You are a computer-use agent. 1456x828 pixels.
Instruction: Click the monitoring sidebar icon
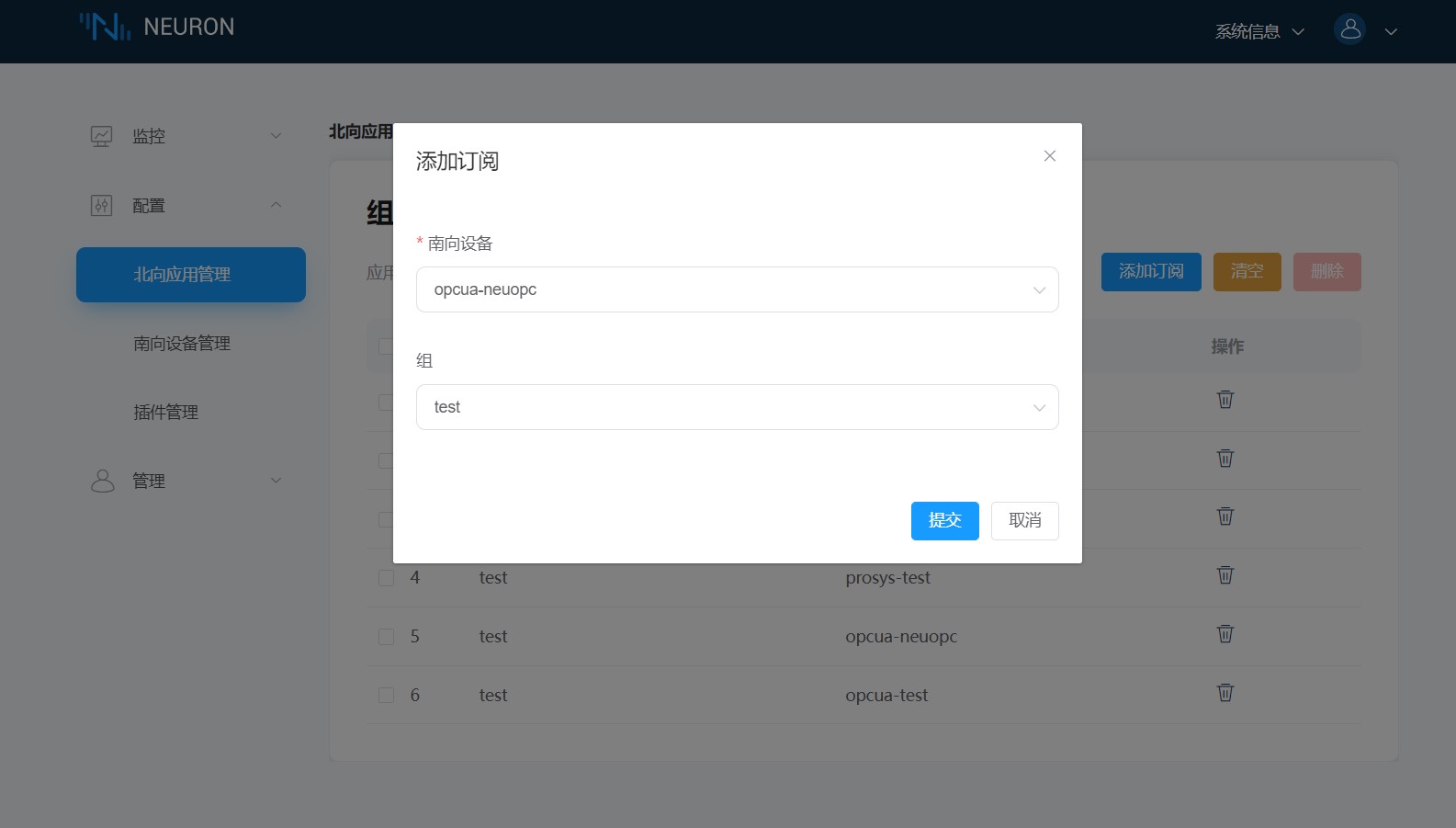[101, 136]
